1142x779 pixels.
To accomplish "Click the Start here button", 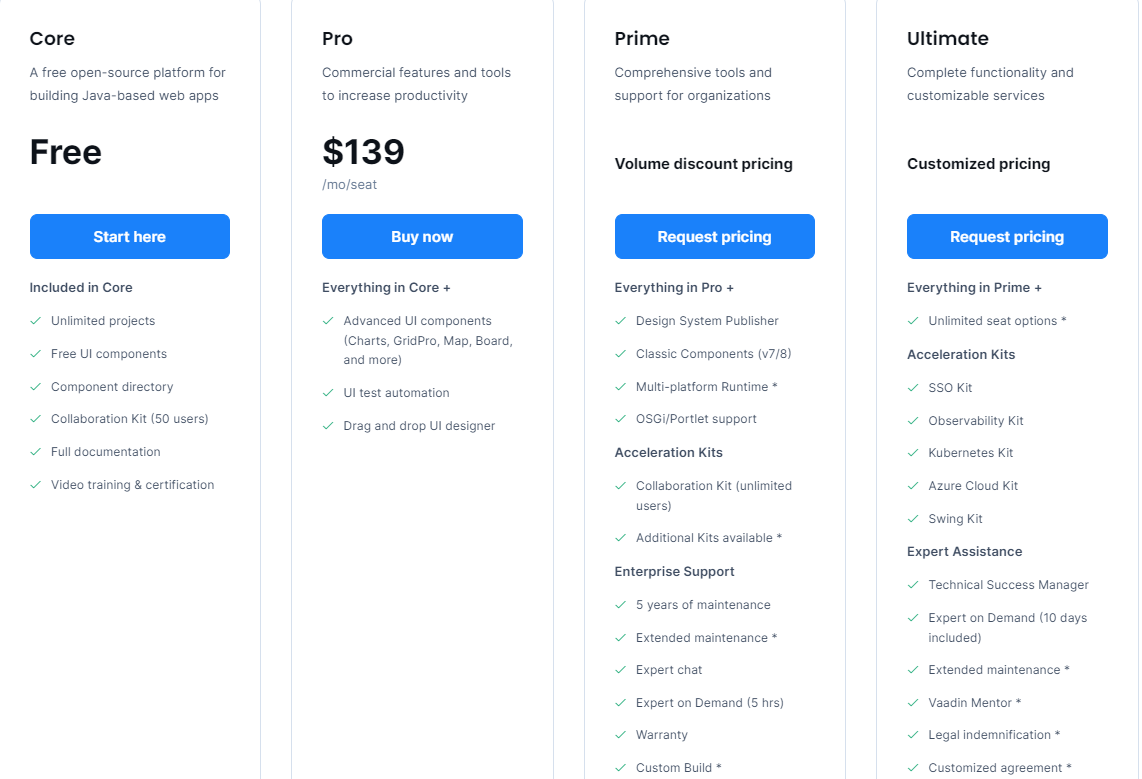I will tap(130, 237).
